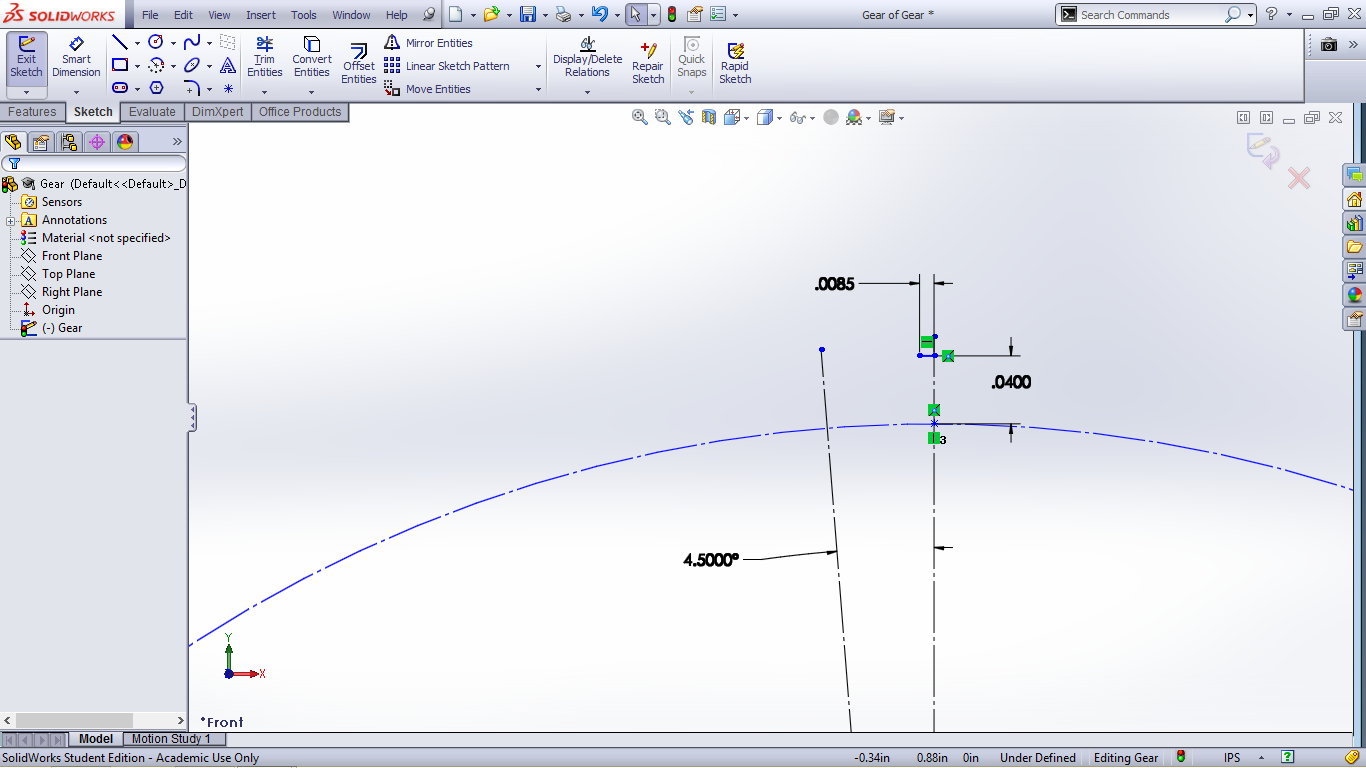Screen dimensions: 1366x768
Task: Pick the Line sketch tool
Action: click(120, 43)
